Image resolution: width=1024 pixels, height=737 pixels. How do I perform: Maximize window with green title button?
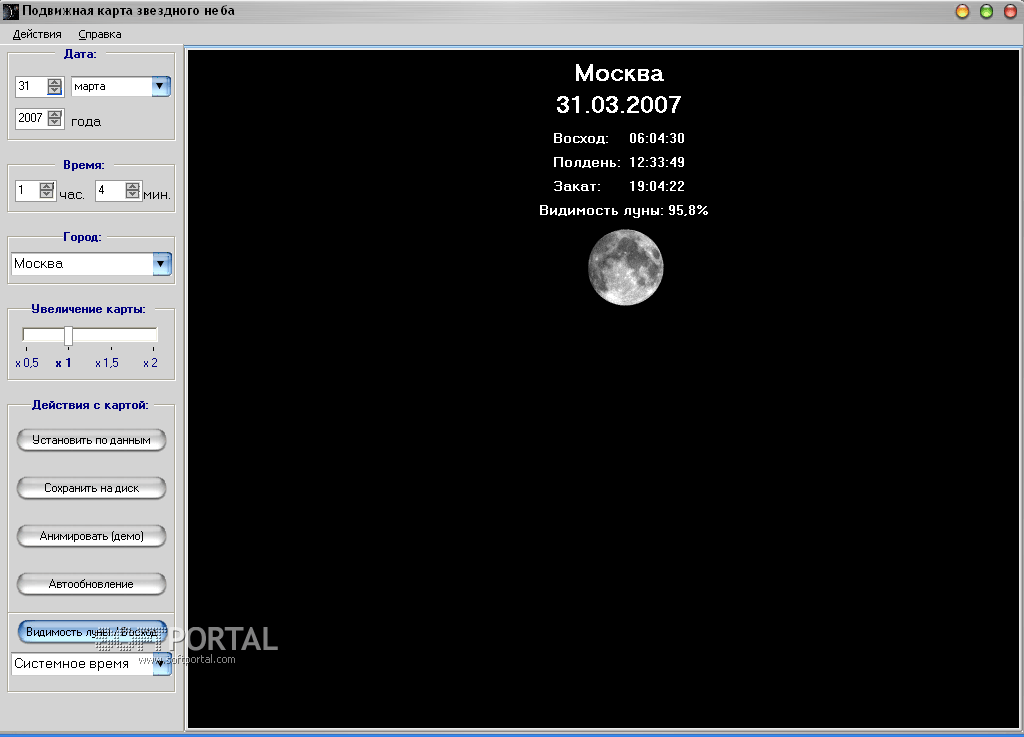click(986, 11)
